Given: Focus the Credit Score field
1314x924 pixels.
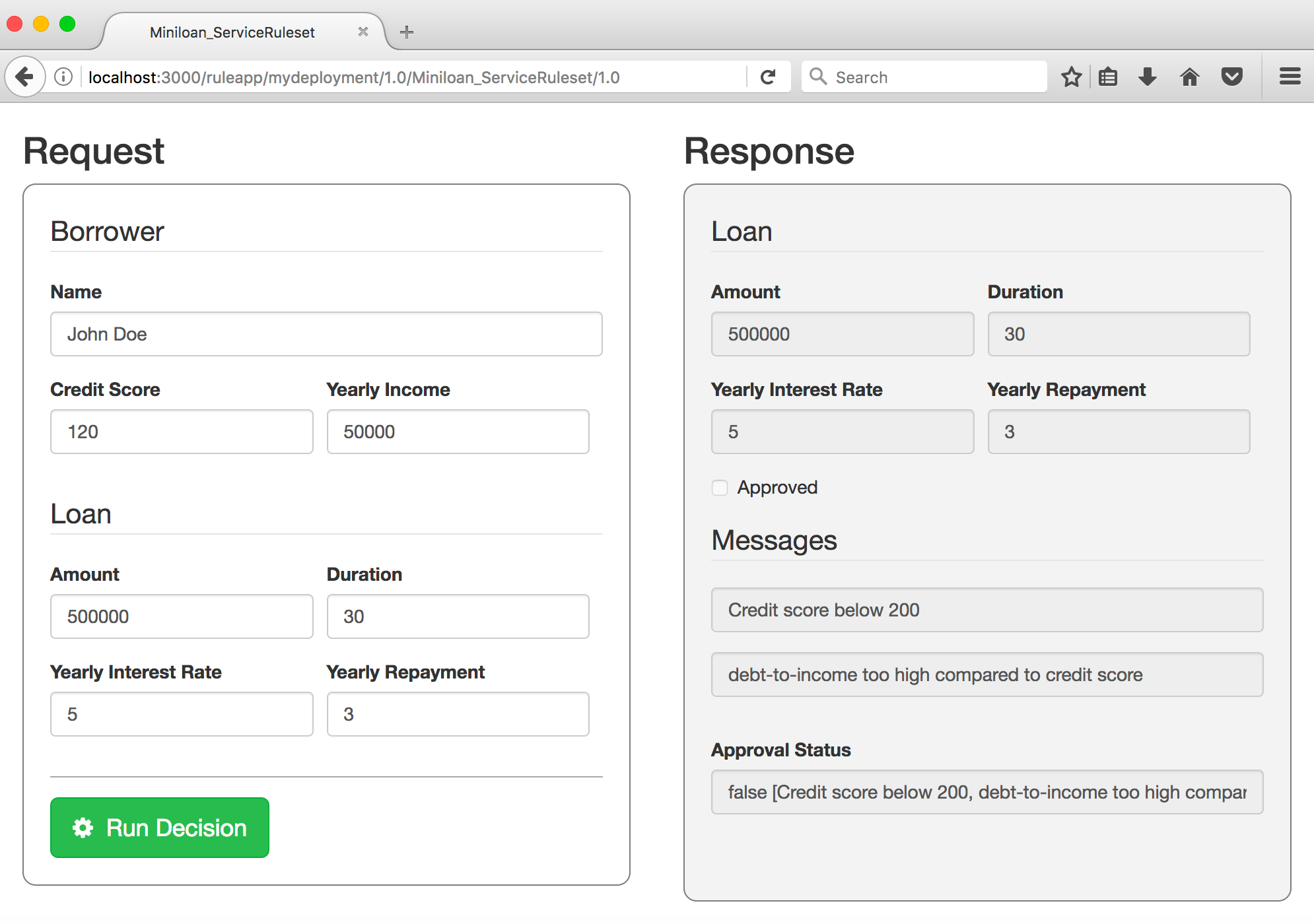Looking at the screenshot, I should pos(182,432).
